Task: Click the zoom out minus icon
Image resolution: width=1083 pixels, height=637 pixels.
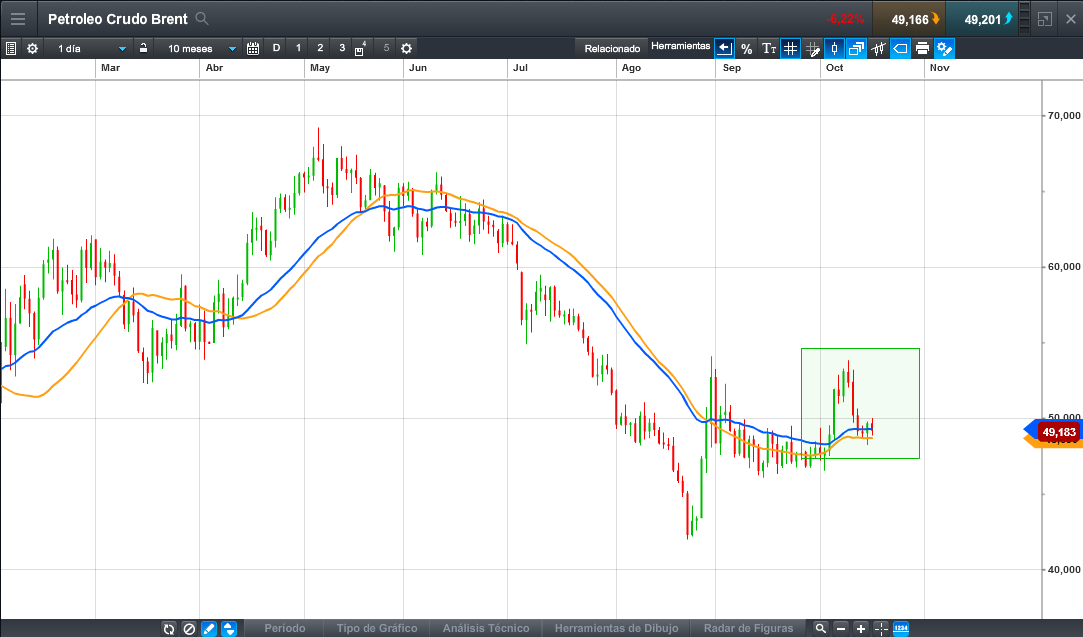Action: [x=841, y=629]
